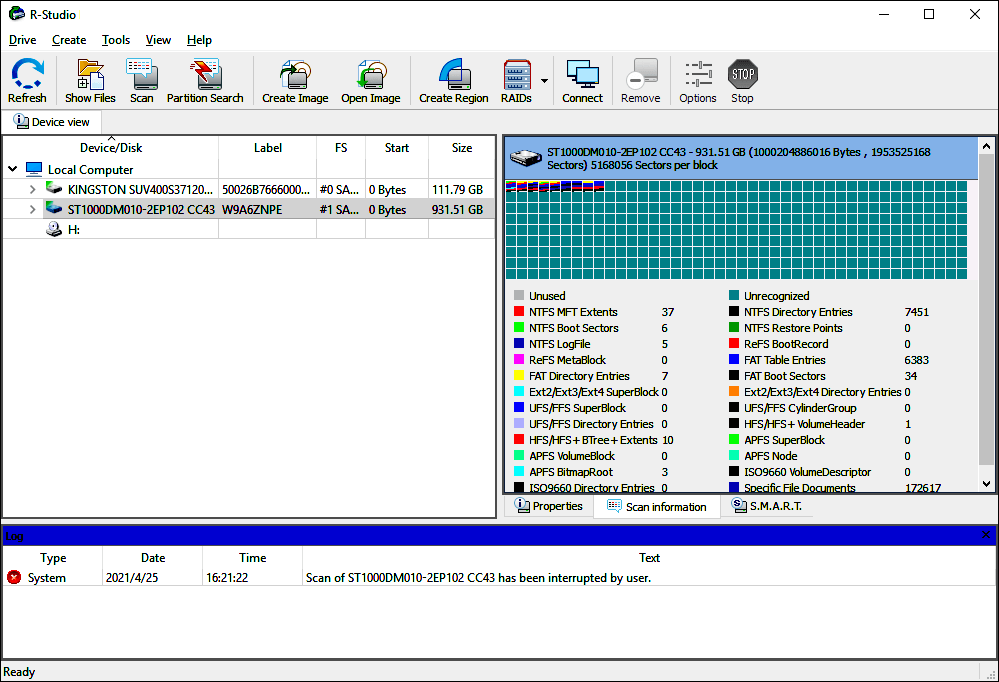Image resolution: width=999 pixels, height=682 pixels.
Task: Open Partition Search from the toolbar
Action: click(205, 80)
